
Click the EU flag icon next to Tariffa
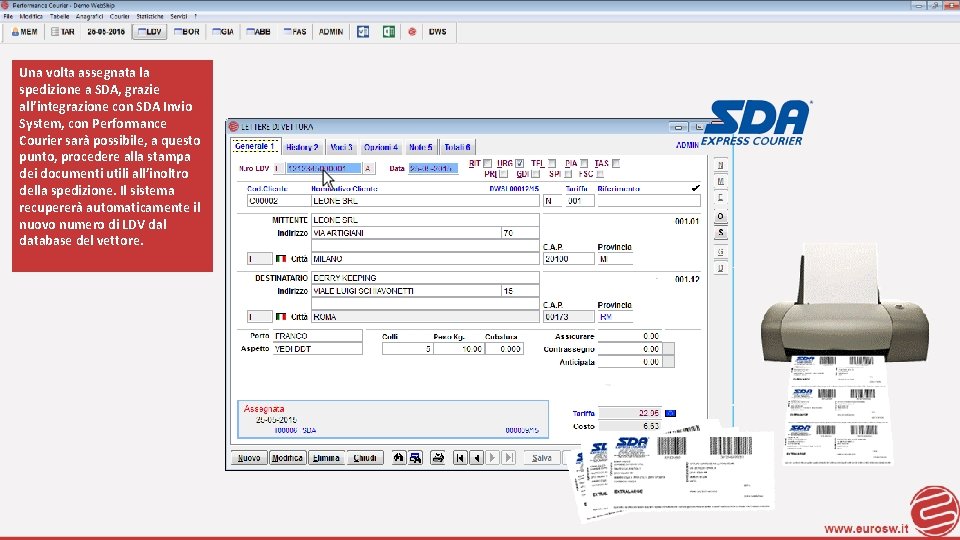(x=670, y=413)
